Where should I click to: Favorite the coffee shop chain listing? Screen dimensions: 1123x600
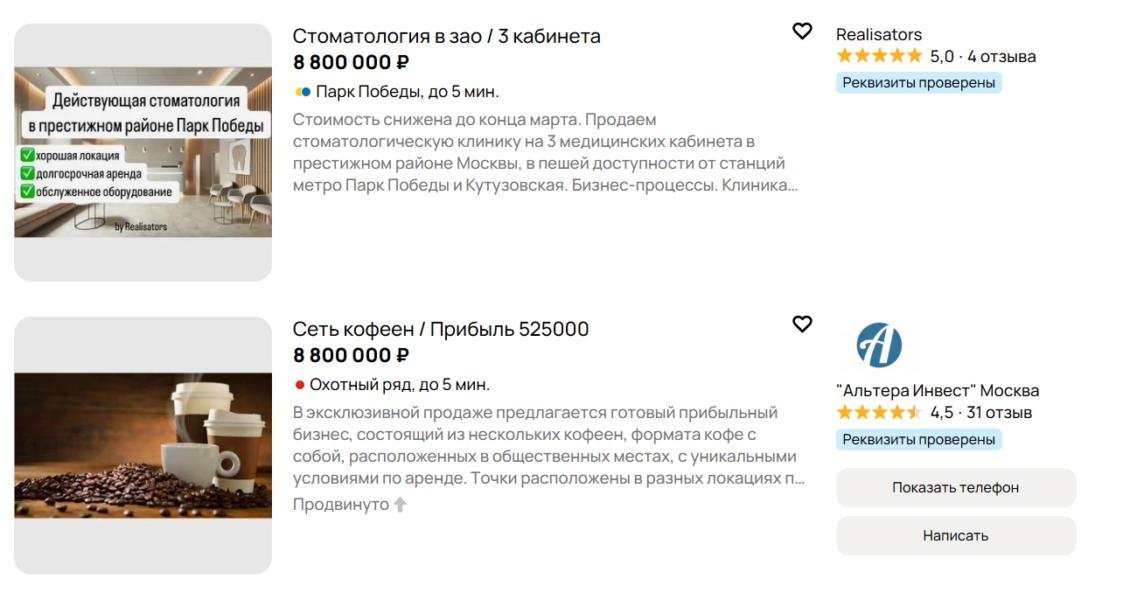pos(802,324)
